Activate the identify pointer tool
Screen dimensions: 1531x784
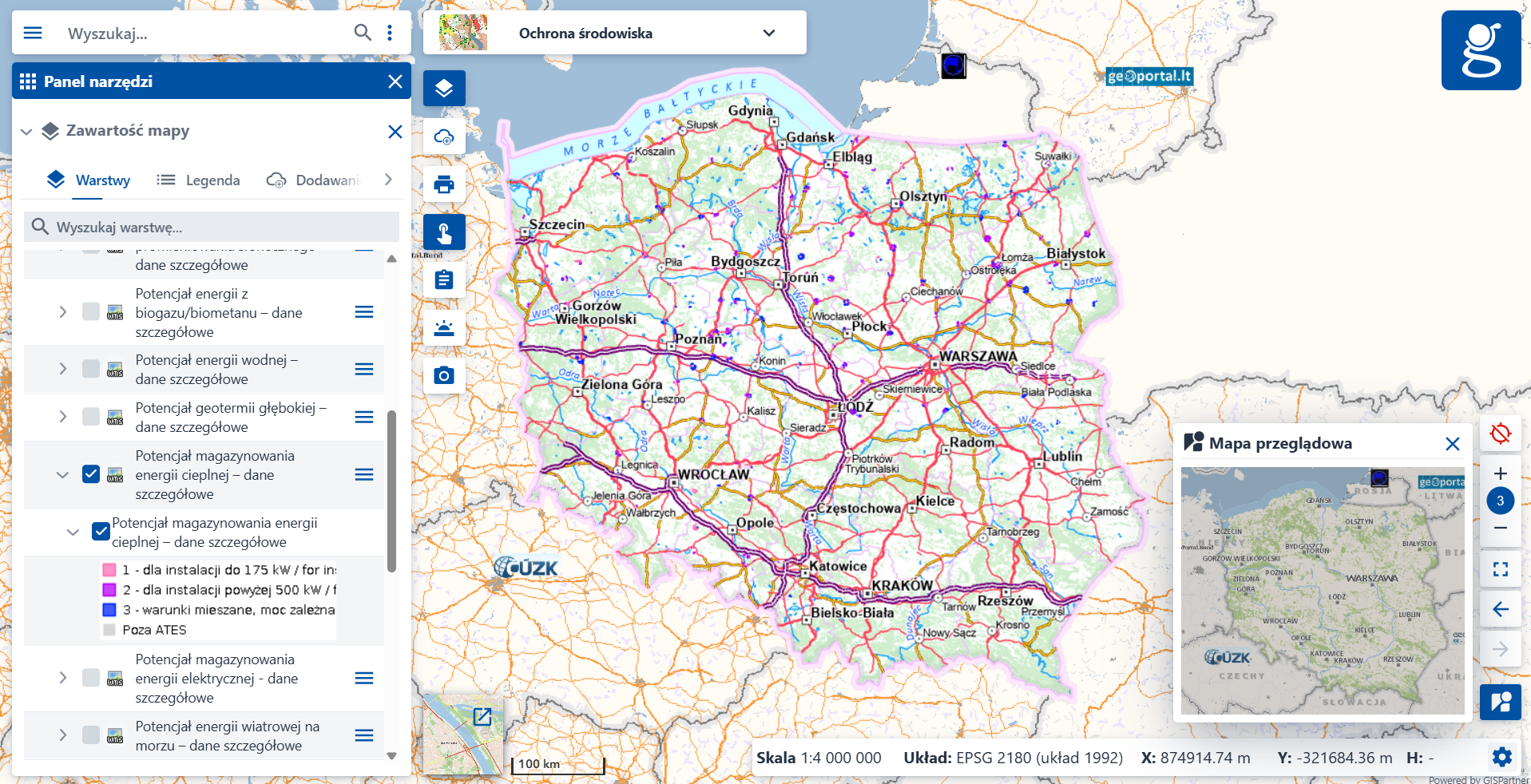click(x=444, y=232)
